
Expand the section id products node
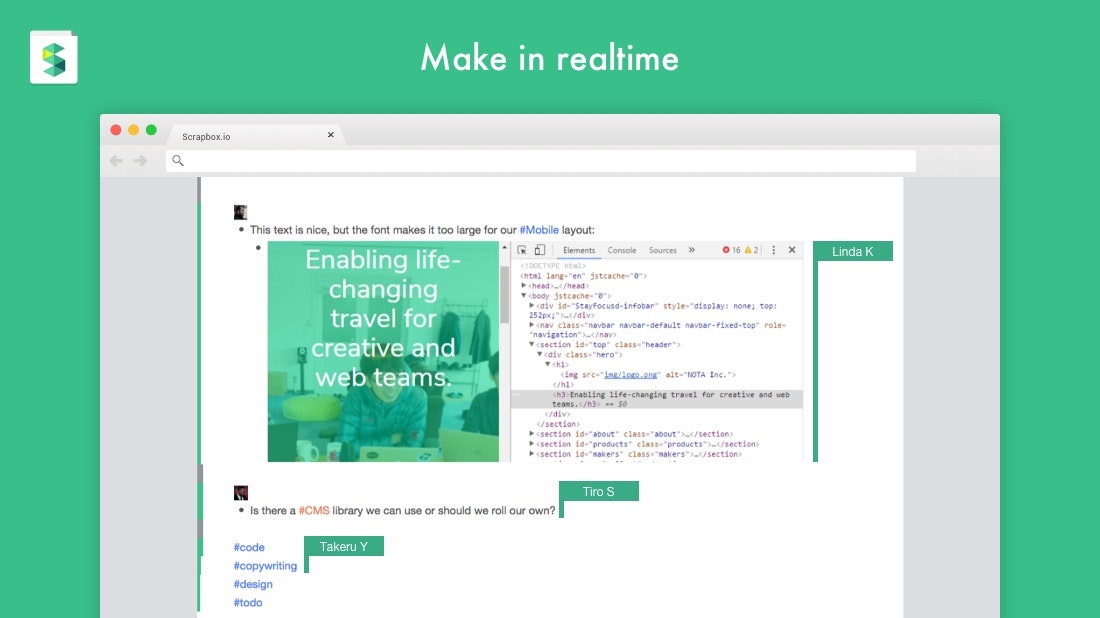coord(532,443)
